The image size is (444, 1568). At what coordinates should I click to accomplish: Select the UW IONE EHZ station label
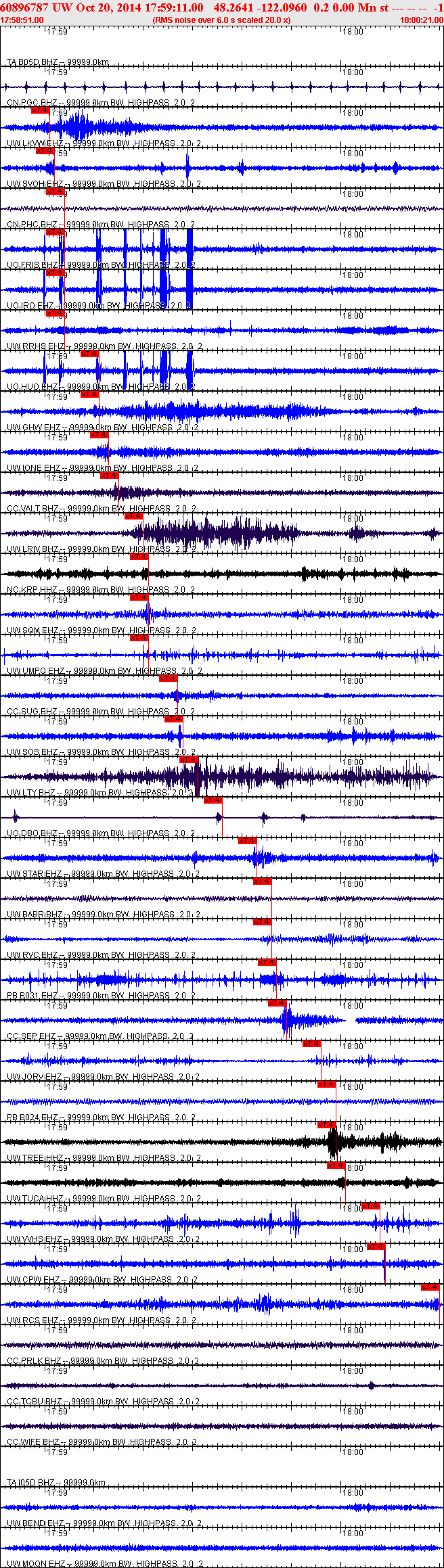coord(102,468)
